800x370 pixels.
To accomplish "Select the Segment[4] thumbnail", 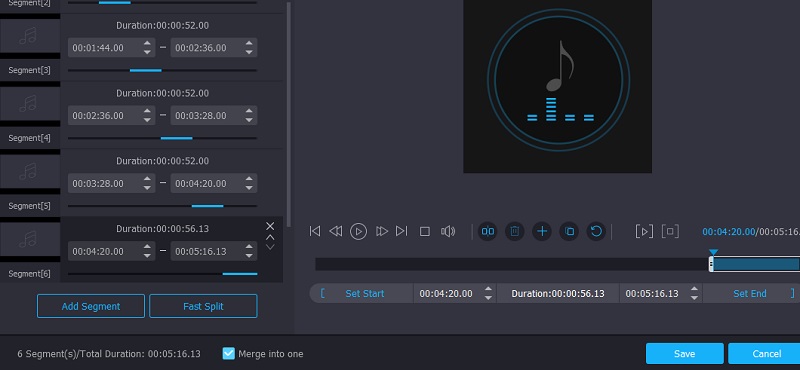I will coord(30,104).
